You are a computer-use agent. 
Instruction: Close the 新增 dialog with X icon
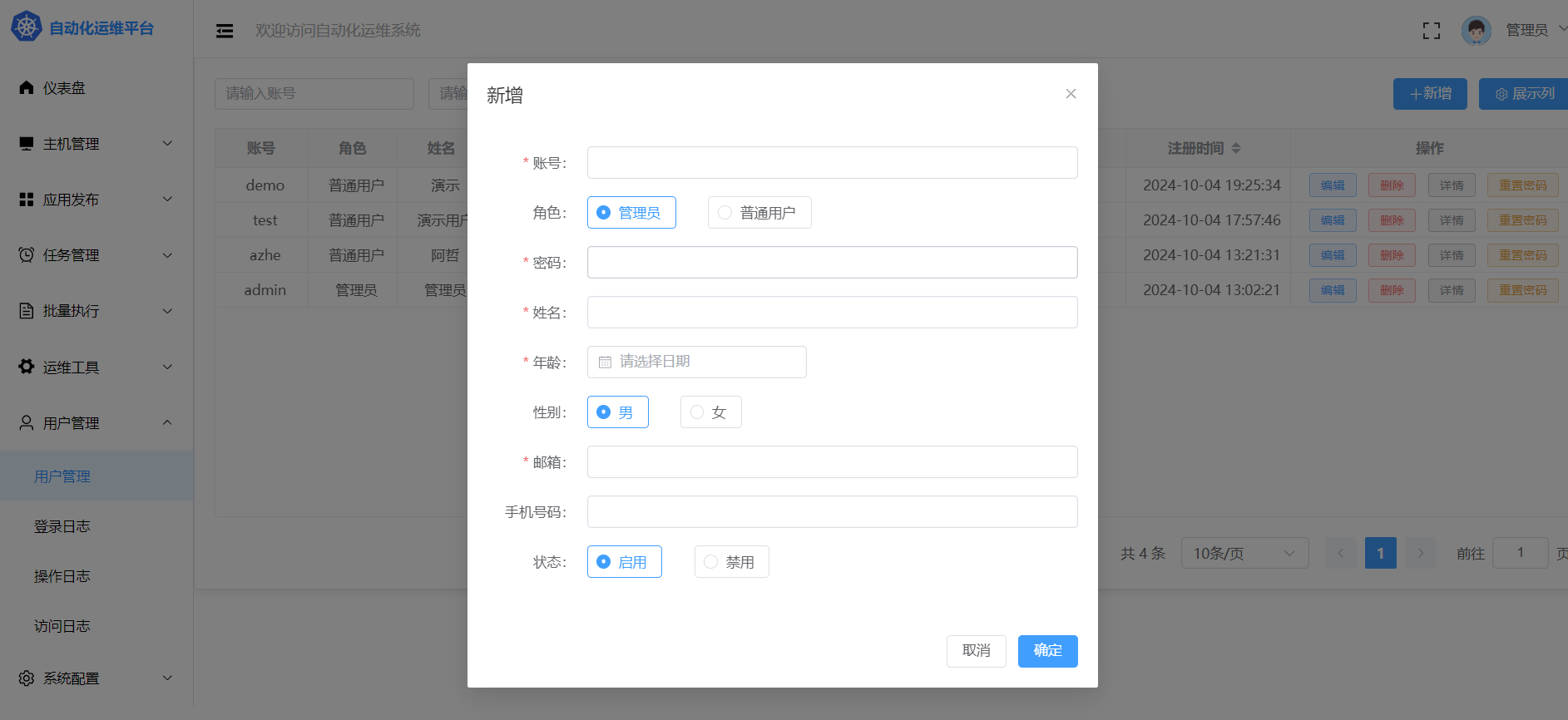click(1071, 94)
